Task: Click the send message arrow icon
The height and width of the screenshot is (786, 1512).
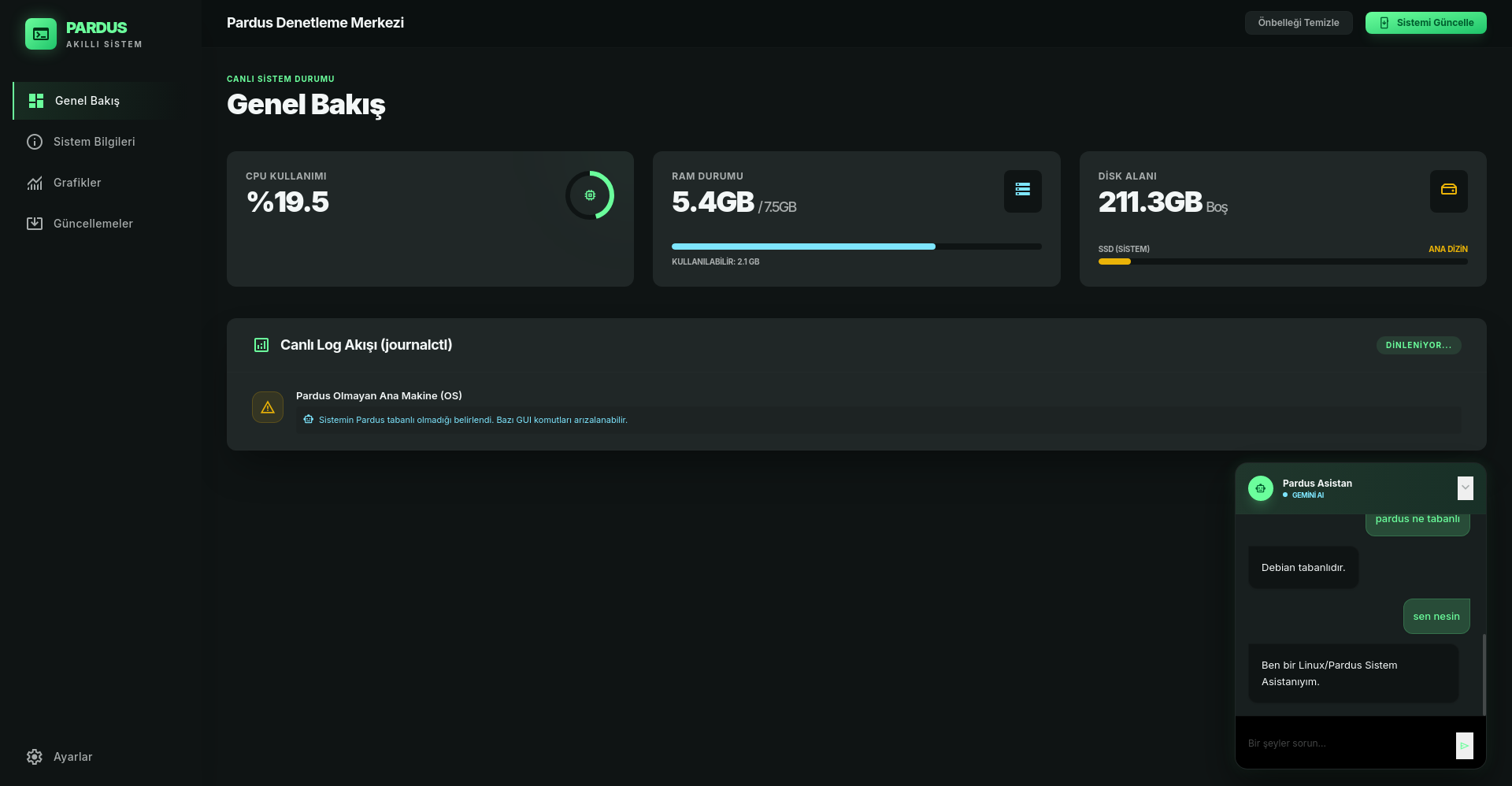Action: (x=1464, y=745)
